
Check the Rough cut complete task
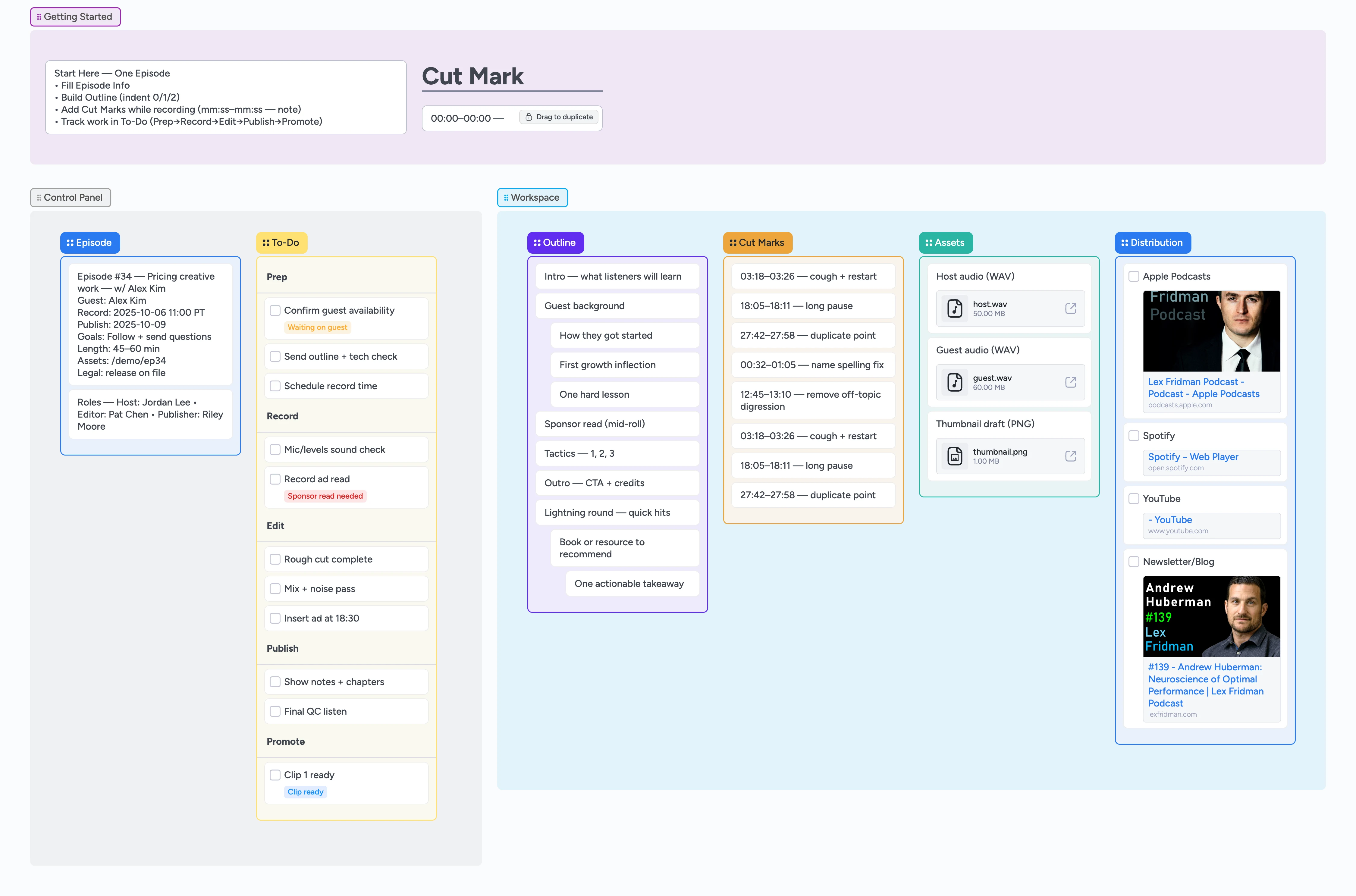[276, 559]
